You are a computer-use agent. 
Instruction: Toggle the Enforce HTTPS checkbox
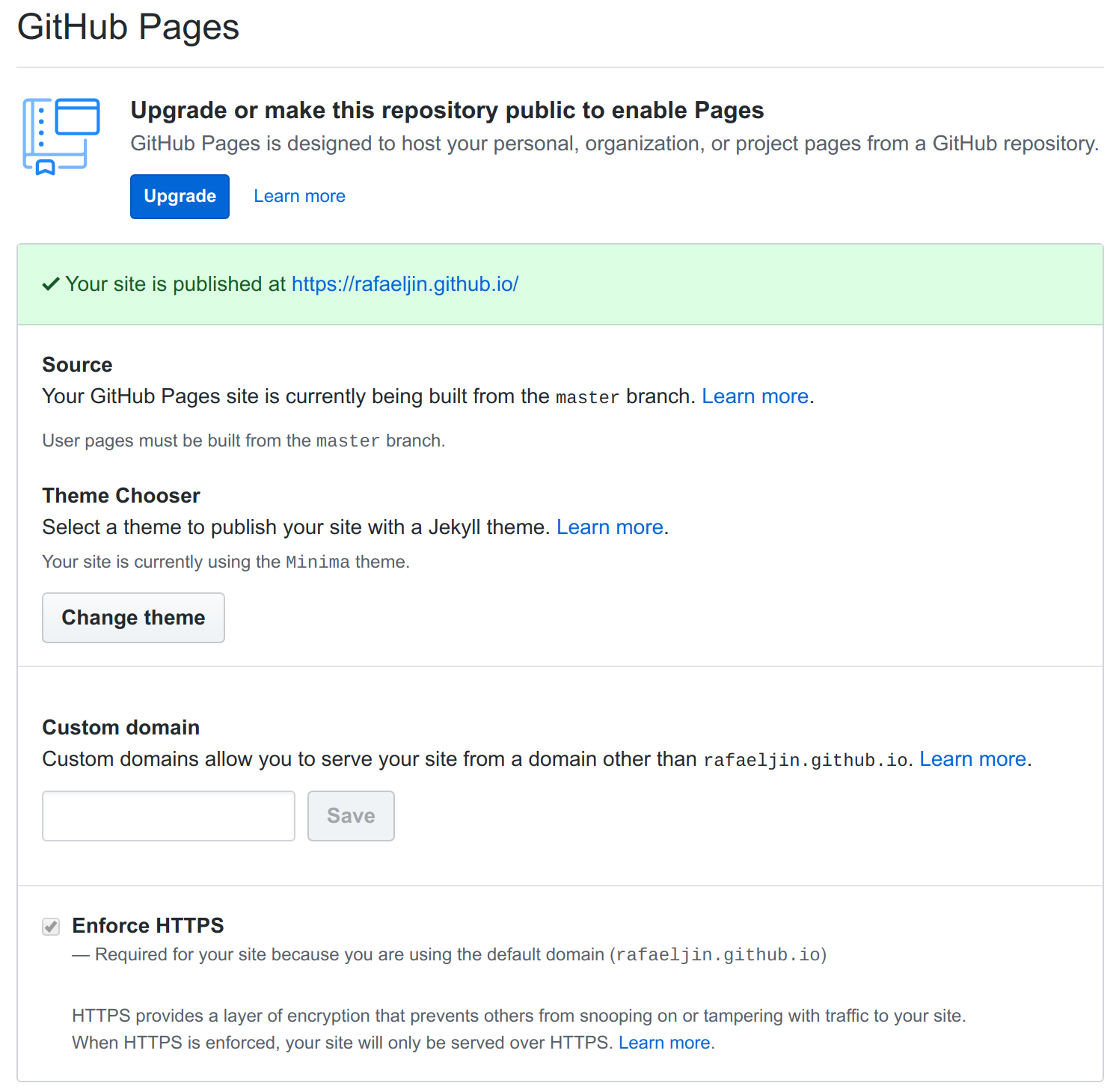click(x=51, y=927)
